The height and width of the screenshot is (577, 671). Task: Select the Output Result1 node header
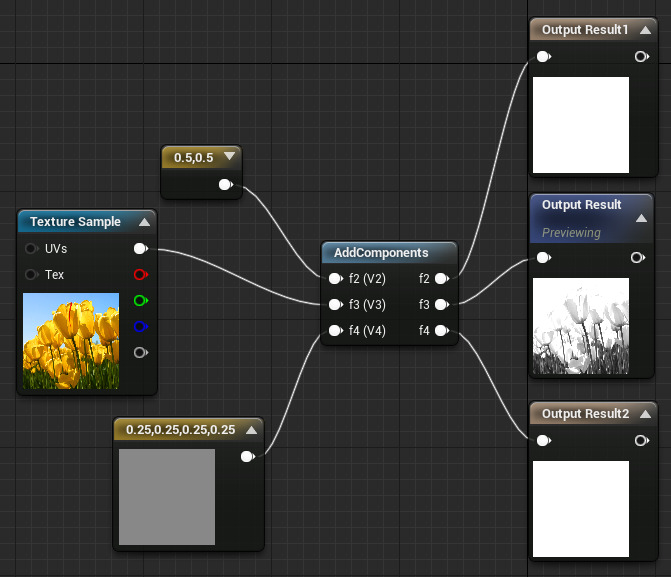(x=585, y=30)
